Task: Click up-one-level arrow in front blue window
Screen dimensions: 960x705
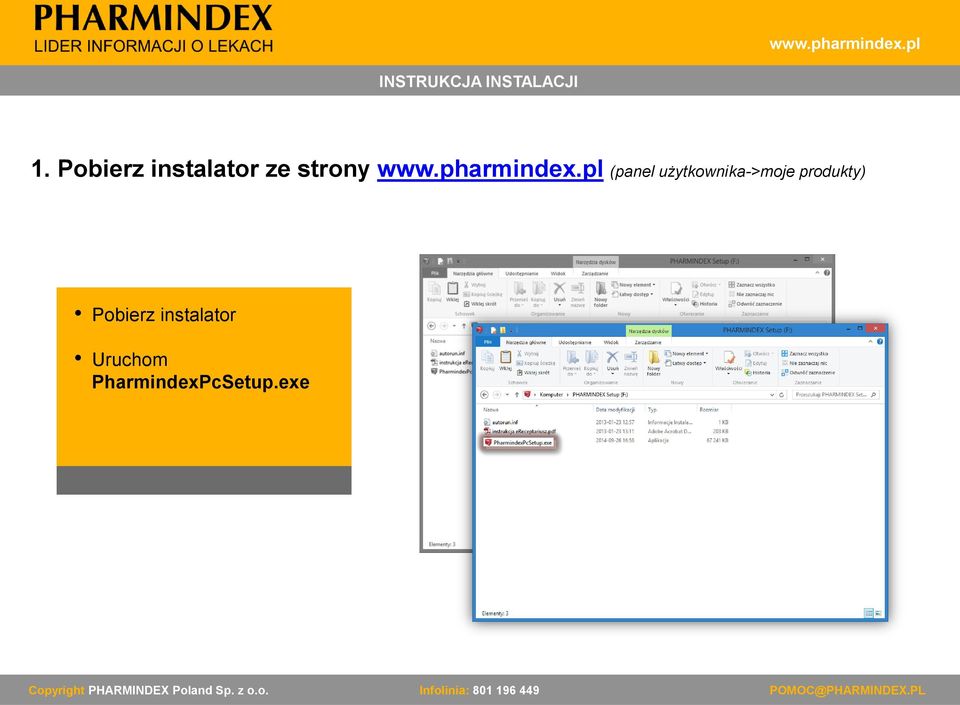Action: click(x=517, y=395)
